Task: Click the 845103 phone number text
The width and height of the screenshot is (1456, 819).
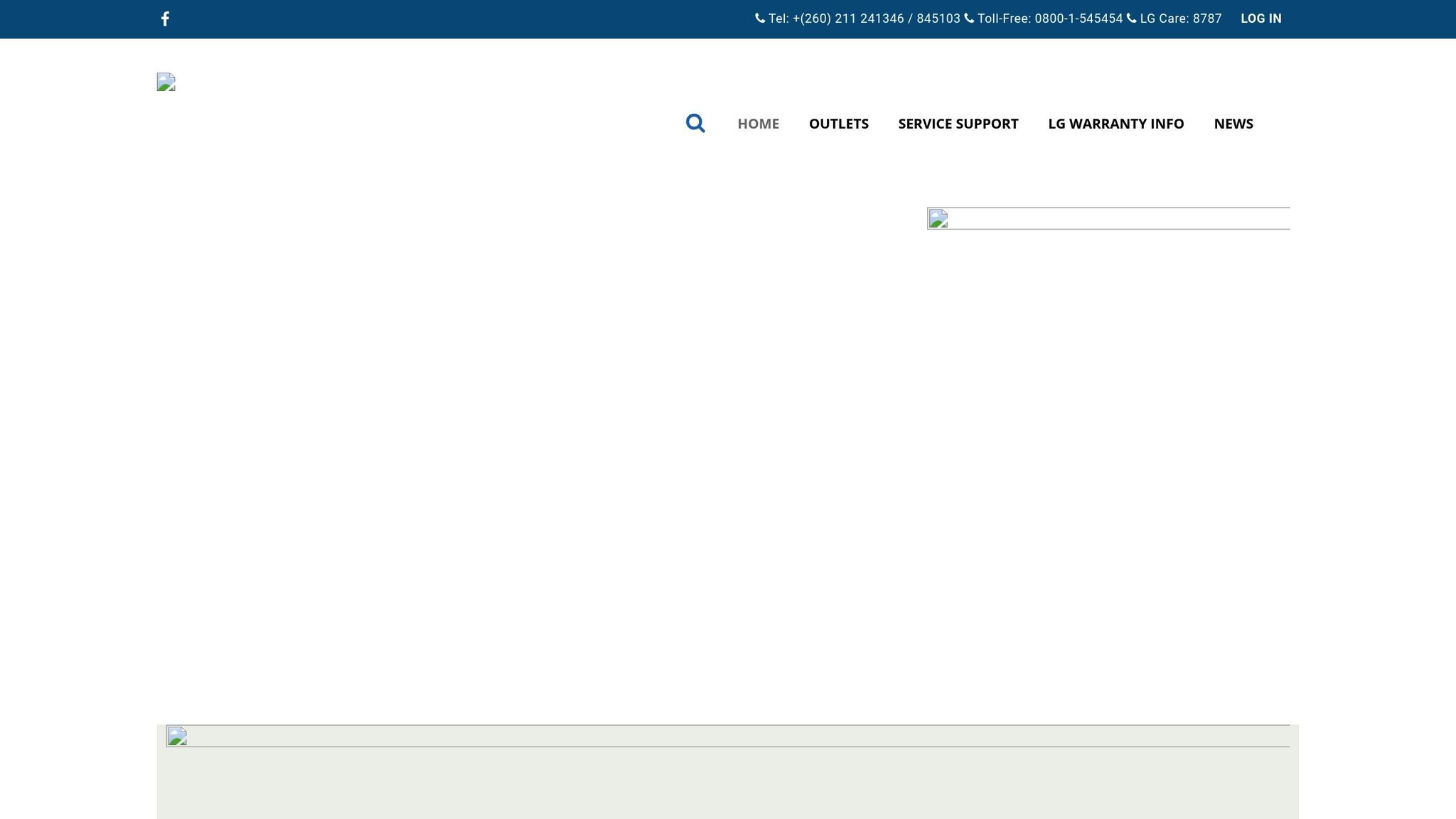Action: (938, 19)
